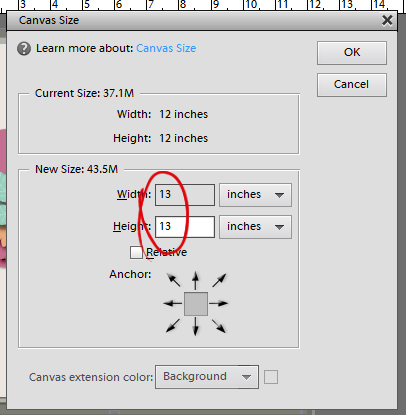
Task: Click the new Height input field
Action: [185, 227]
